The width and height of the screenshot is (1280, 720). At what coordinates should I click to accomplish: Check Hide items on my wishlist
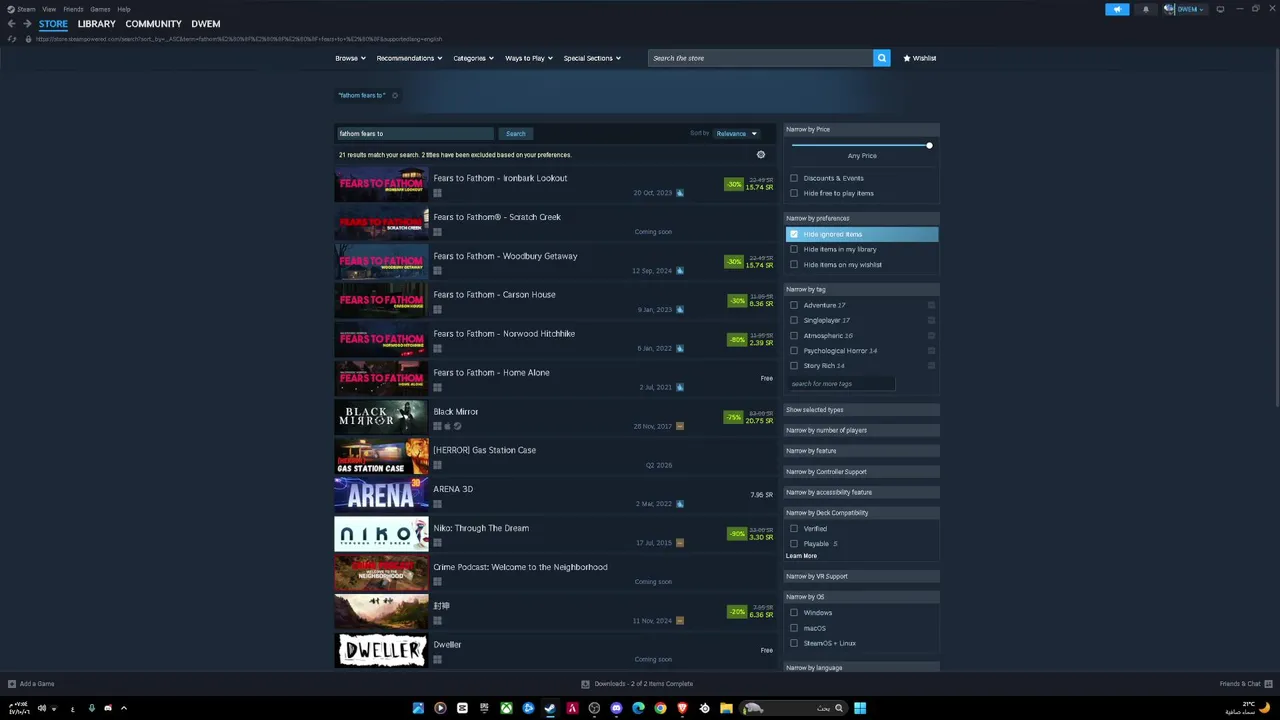tap(794, 265)
